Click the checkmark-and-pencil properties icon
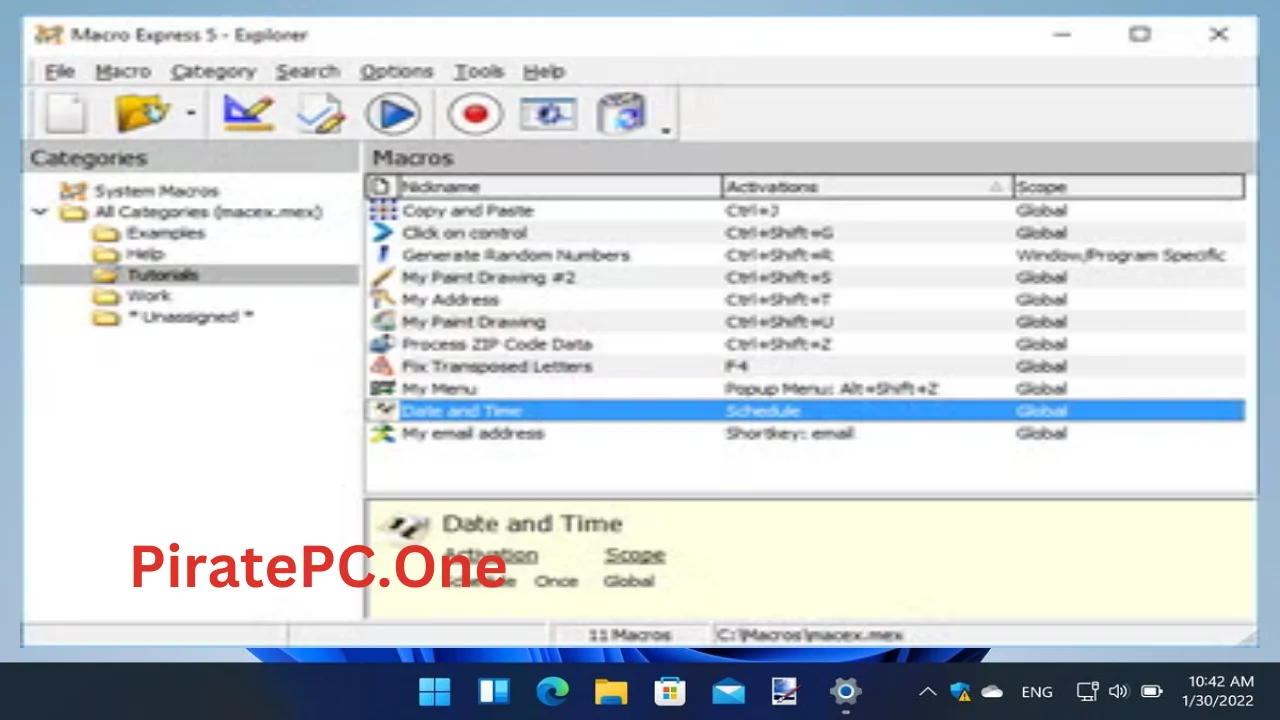 click(320, 113)
